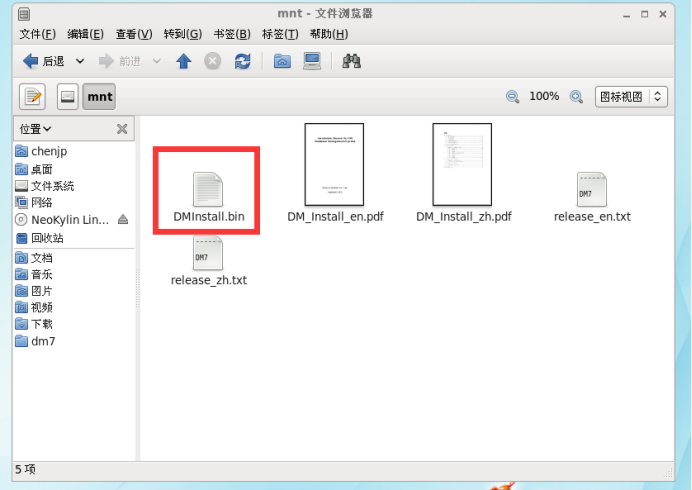Toggle text location entry edit button
Viewport: 692px width, 490px height.
[x=32, y=96]
